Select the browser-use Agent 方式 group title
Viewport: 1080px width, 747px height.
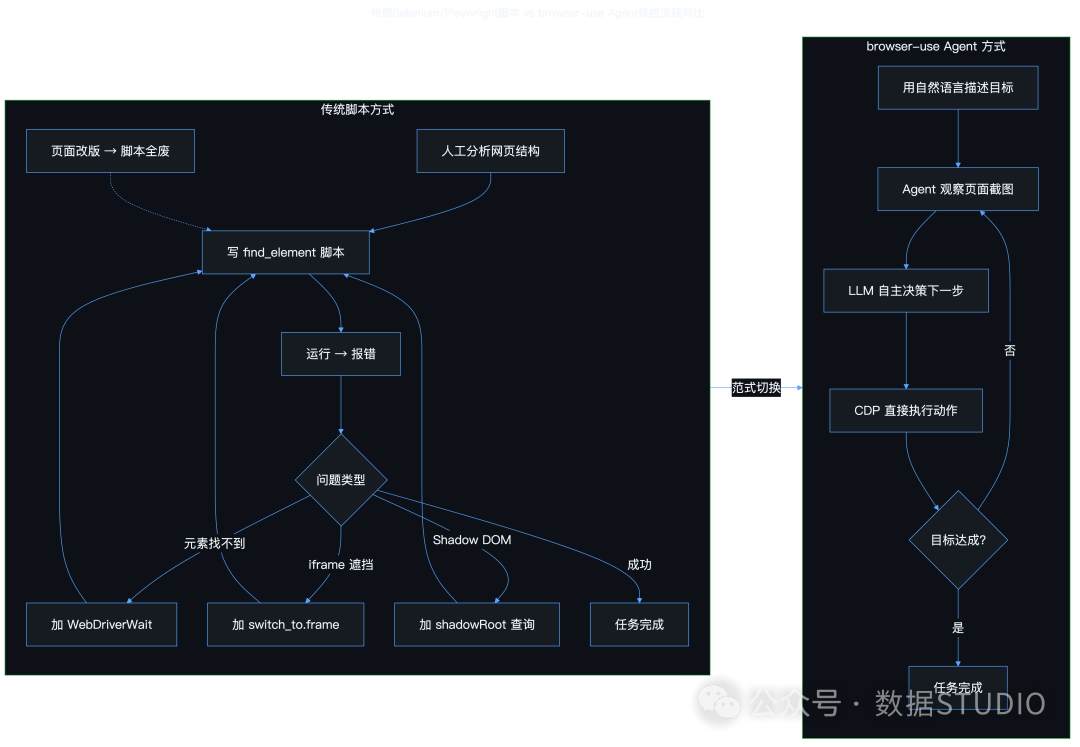[x=936, y=46]
